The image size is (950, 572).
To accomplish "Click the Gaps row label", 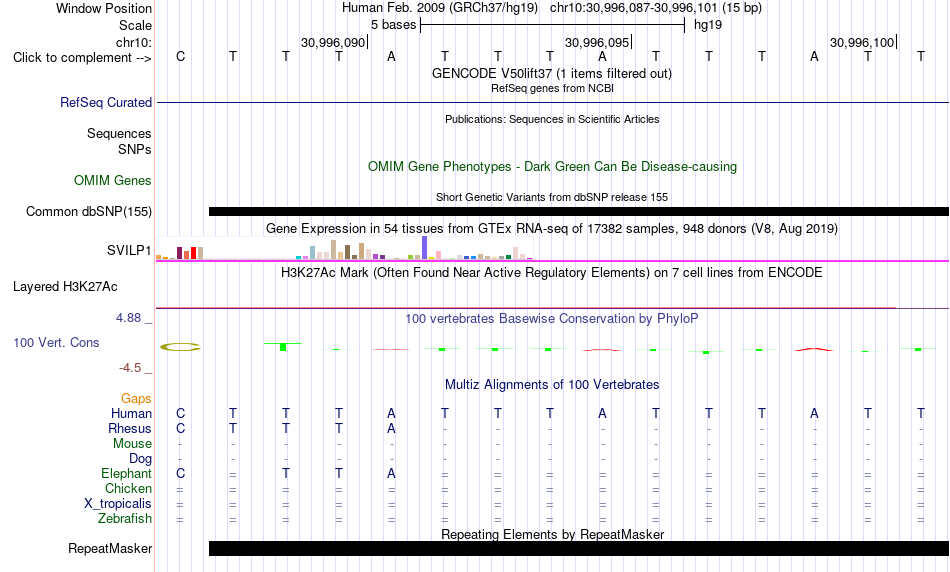I will pyautogui.click(x=136, y=398).
